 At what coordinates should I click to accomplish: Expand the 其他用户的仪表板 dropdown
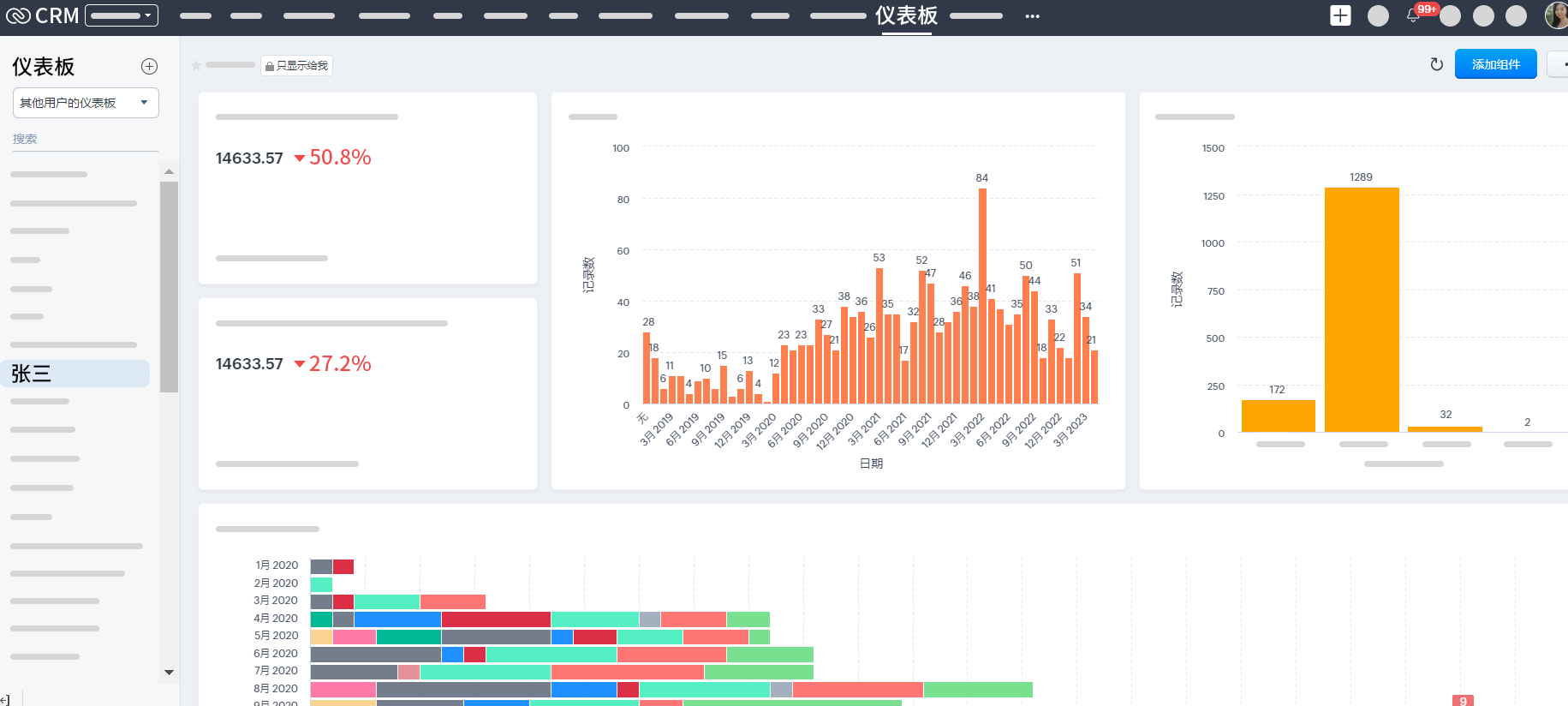pos(86,103)
